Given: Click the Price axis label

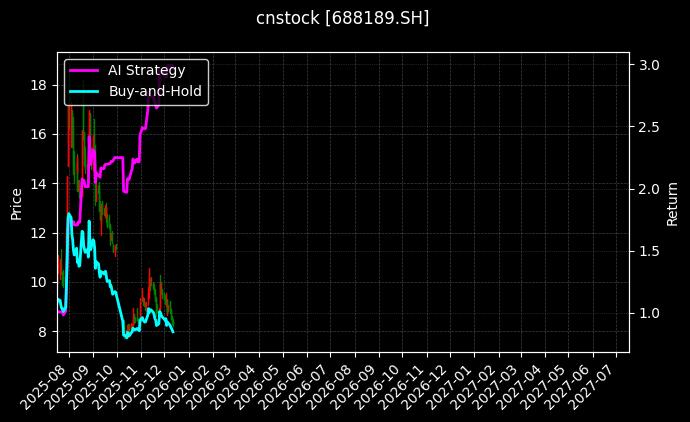Looking at the screenshot, I should point(16,204).
